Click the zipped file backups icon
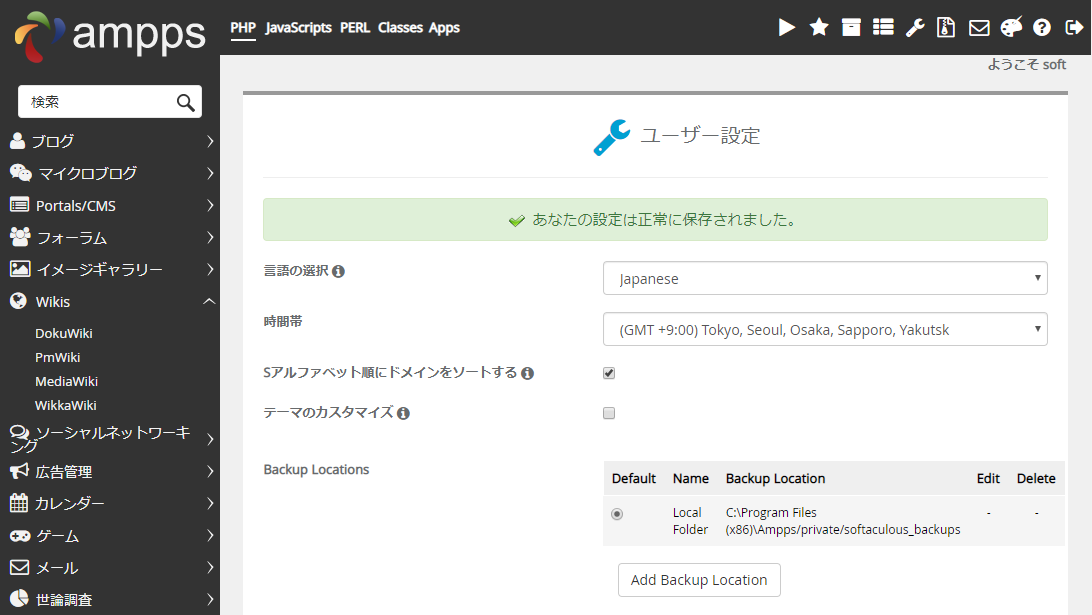 pyautogui.click(x=946, y=28)
